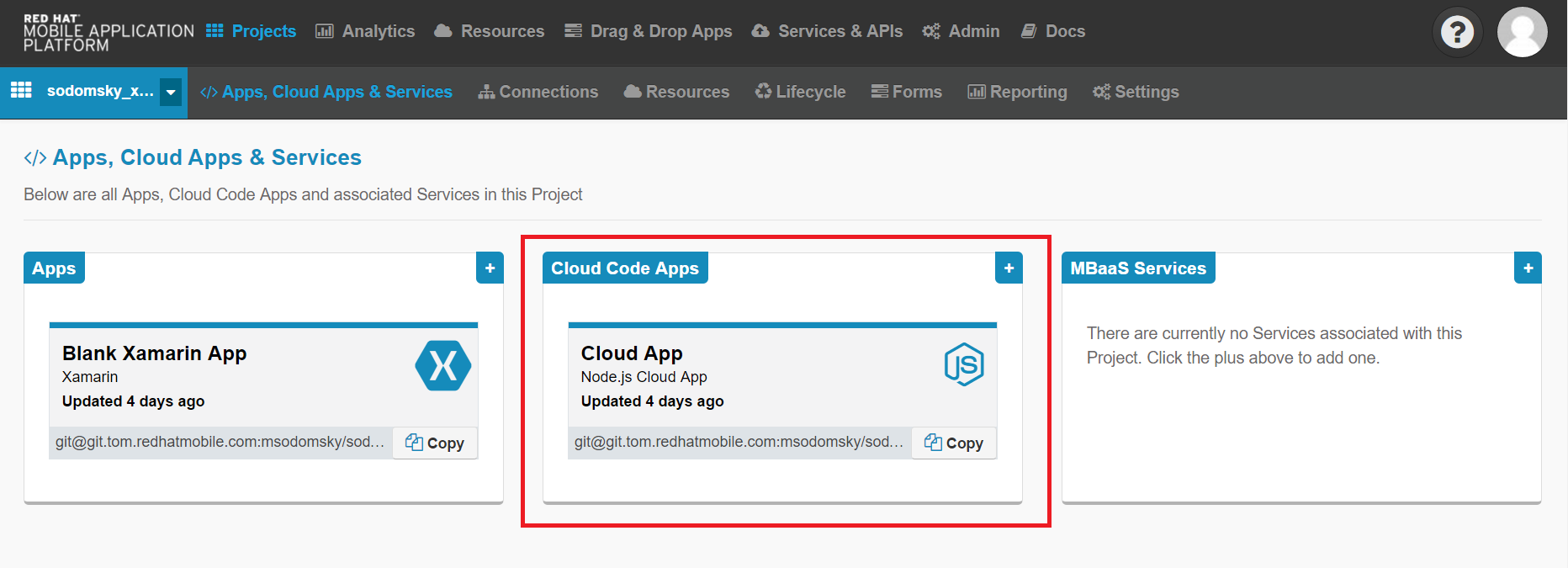Click the Apps, Cloud Apps & Services page heading

(x=193, y=157)
